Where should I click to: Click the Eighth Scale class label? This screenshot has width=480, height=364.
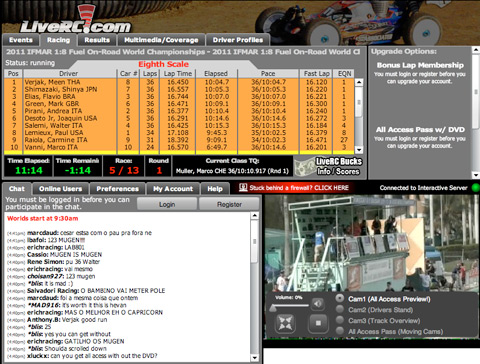(x=164, y=64)
